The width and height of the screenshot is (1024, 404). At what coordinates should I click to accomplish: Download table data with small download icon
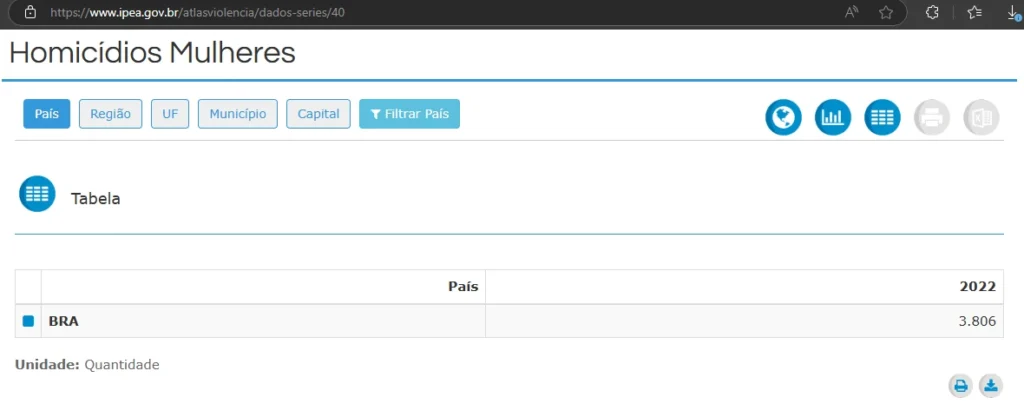pos(989,385)
